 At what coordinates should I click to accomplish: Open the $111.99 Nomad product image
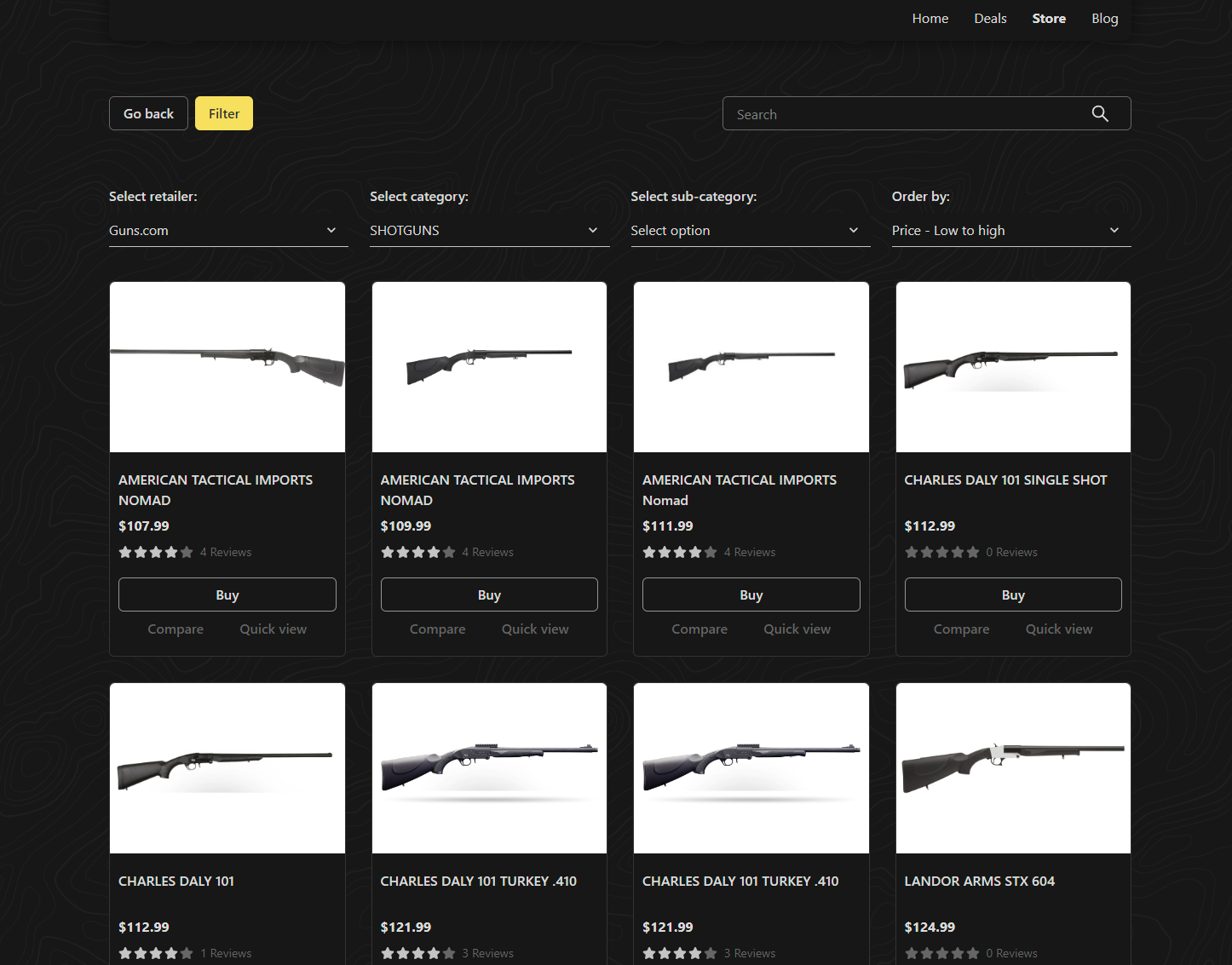(x=751, y=367)
